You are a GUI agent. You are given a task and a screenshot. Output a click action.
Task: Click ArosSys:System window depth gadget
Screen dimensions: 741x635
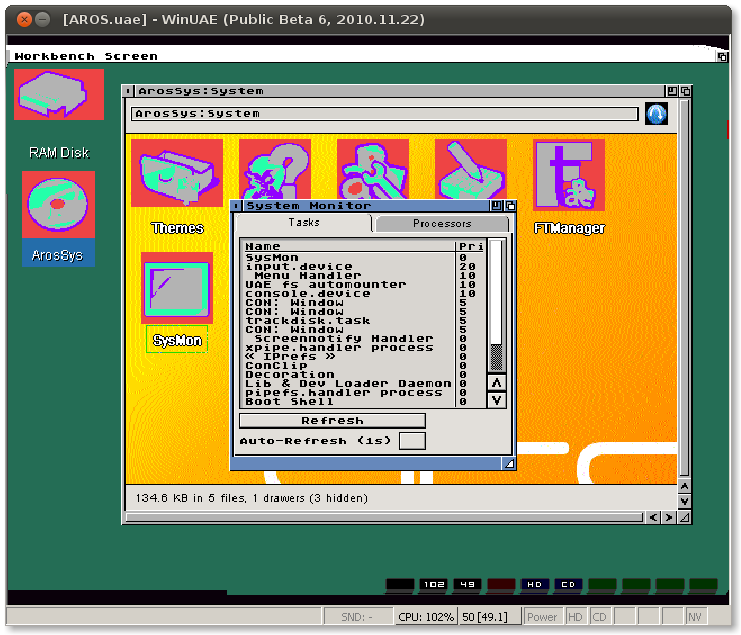[x=686, y=91]
